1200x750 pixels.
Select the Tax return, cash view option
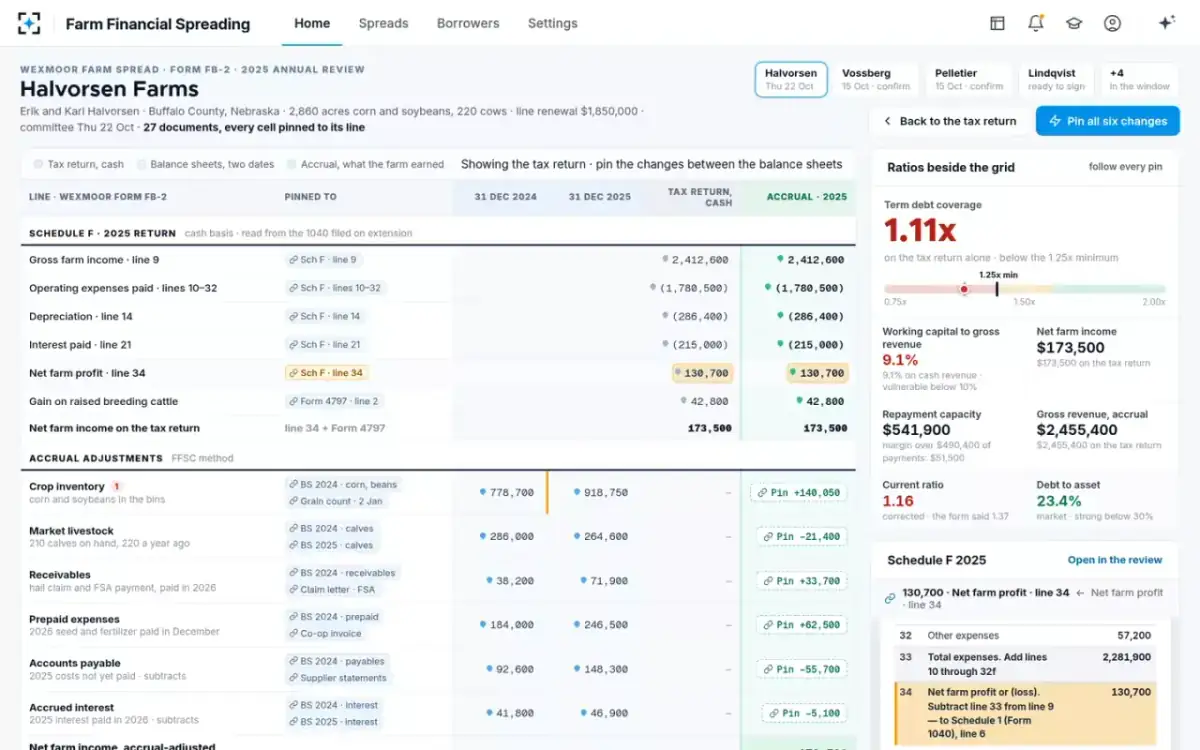point(78,164)
